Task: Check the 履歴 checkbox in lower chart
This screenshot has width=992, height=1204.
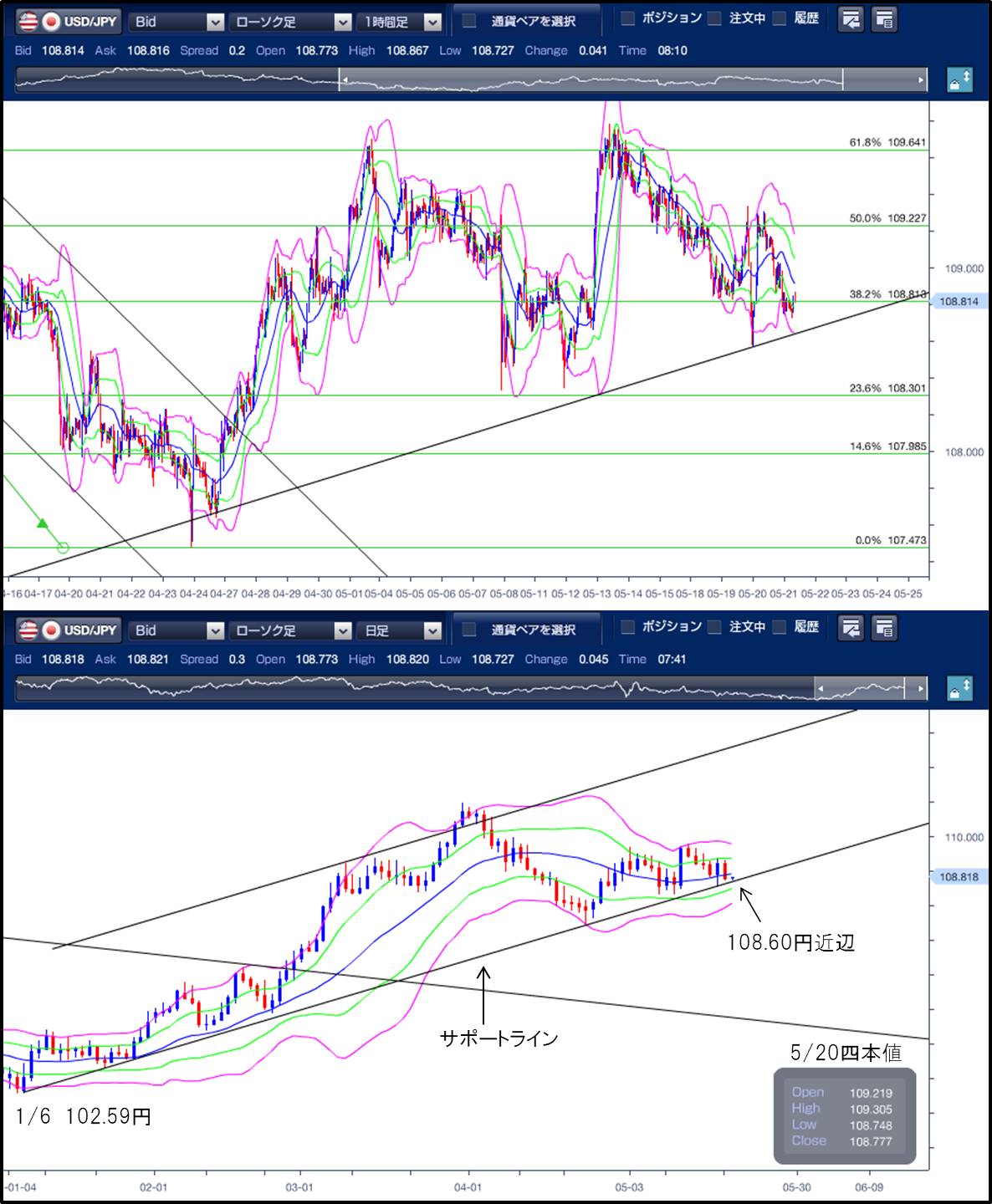Action: pyautogui.click(x=780, y=627)
